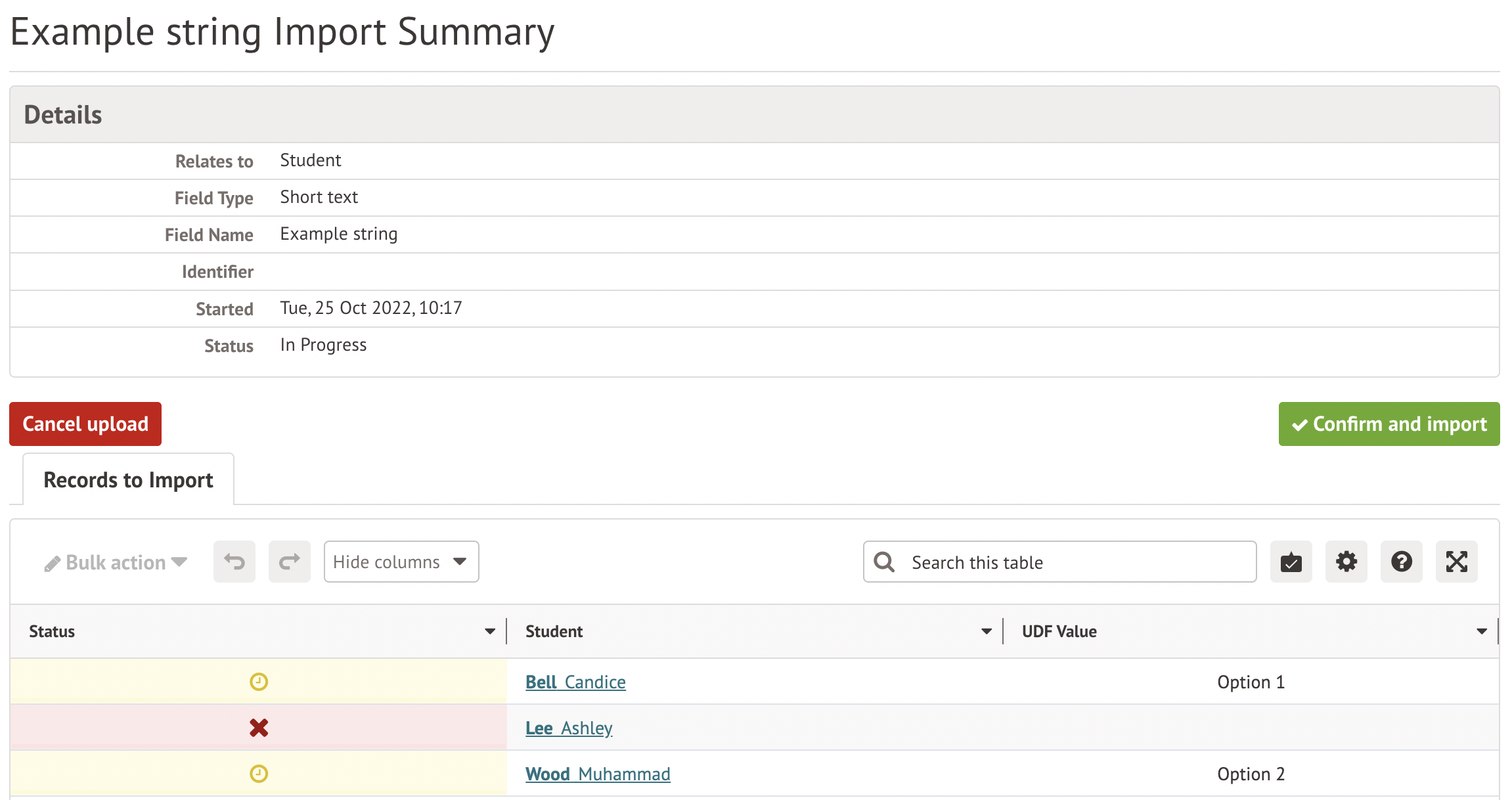Open the Hide columns dropdown
1512x800 pixels.
click(401, 562)
